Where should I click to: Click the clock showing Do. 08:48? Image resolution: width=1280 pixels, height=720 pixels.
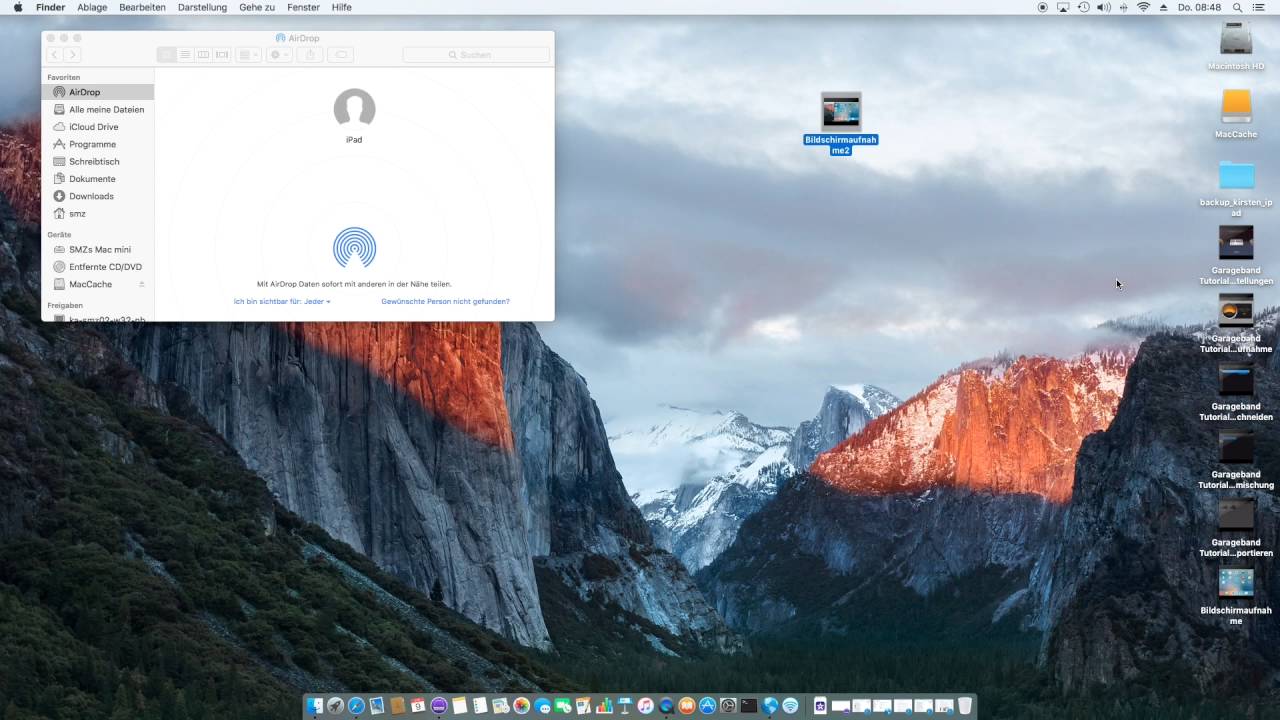1200,7
